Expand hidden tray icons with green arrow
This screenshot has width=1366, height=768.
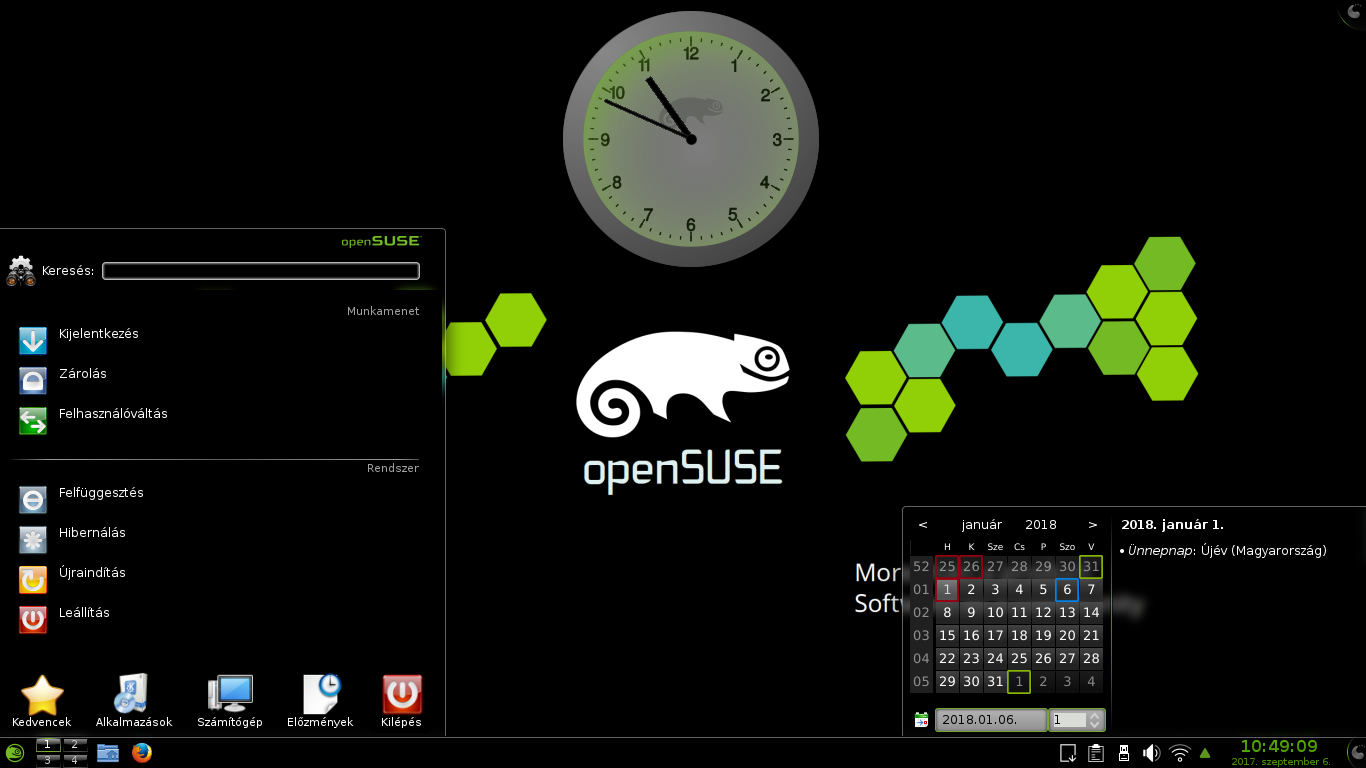click(1206, 753)
